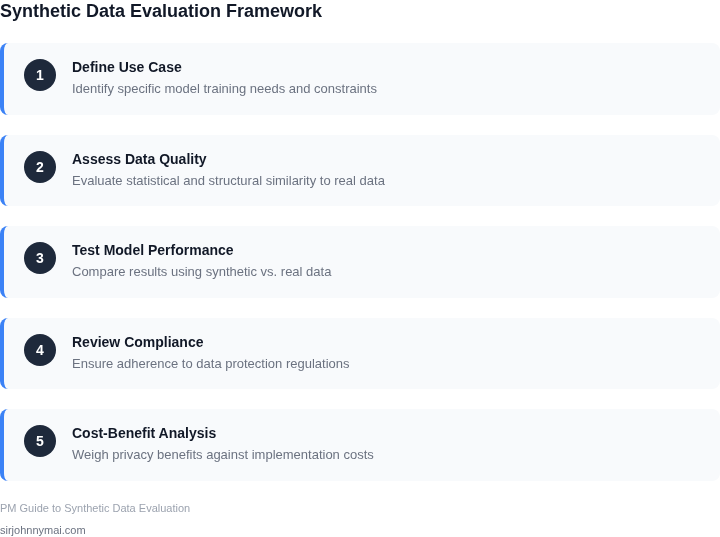Click the step 4 number badge

point(40,350)
